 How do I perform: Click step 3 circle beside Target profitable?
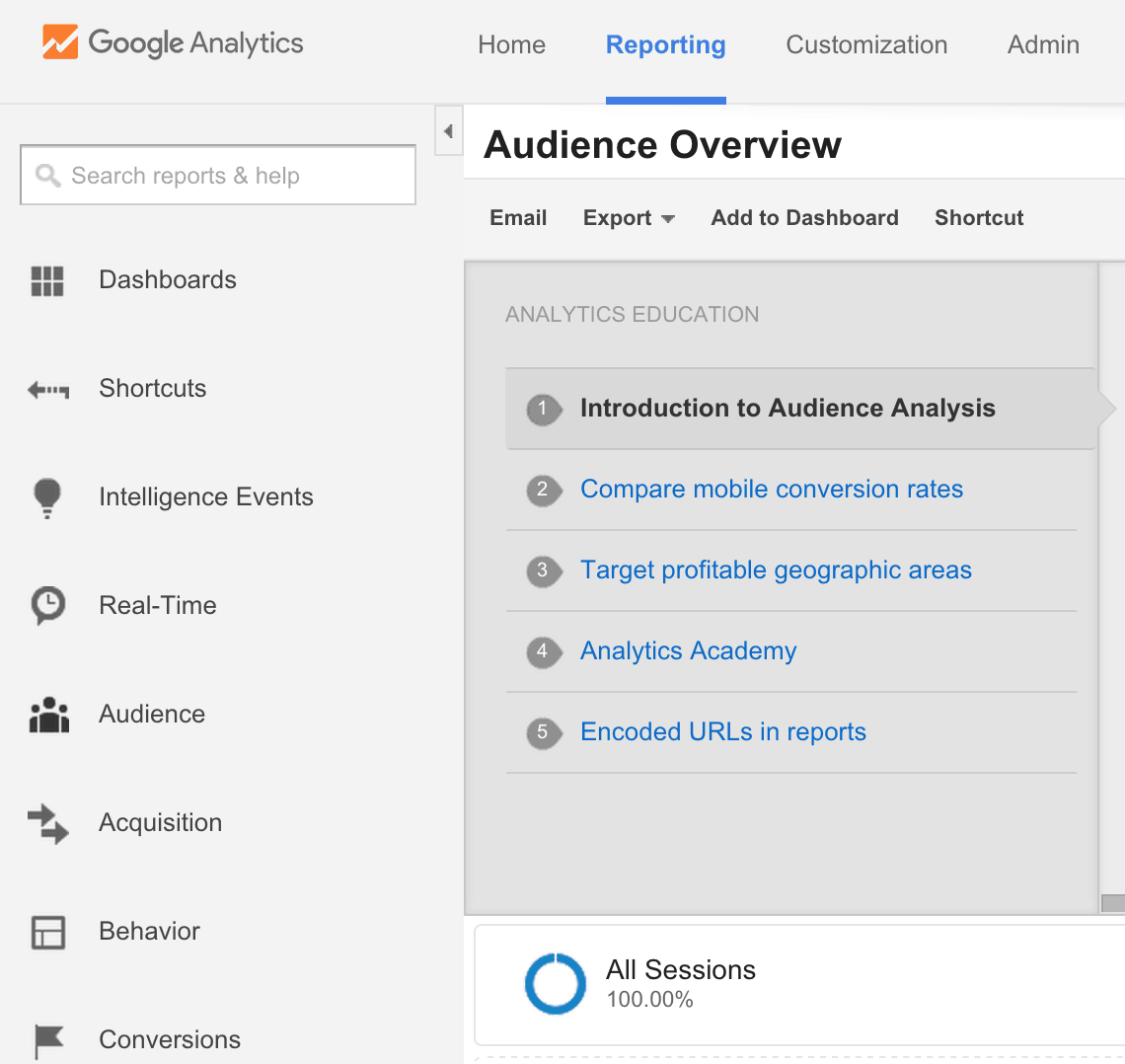(x=543, y=571)
